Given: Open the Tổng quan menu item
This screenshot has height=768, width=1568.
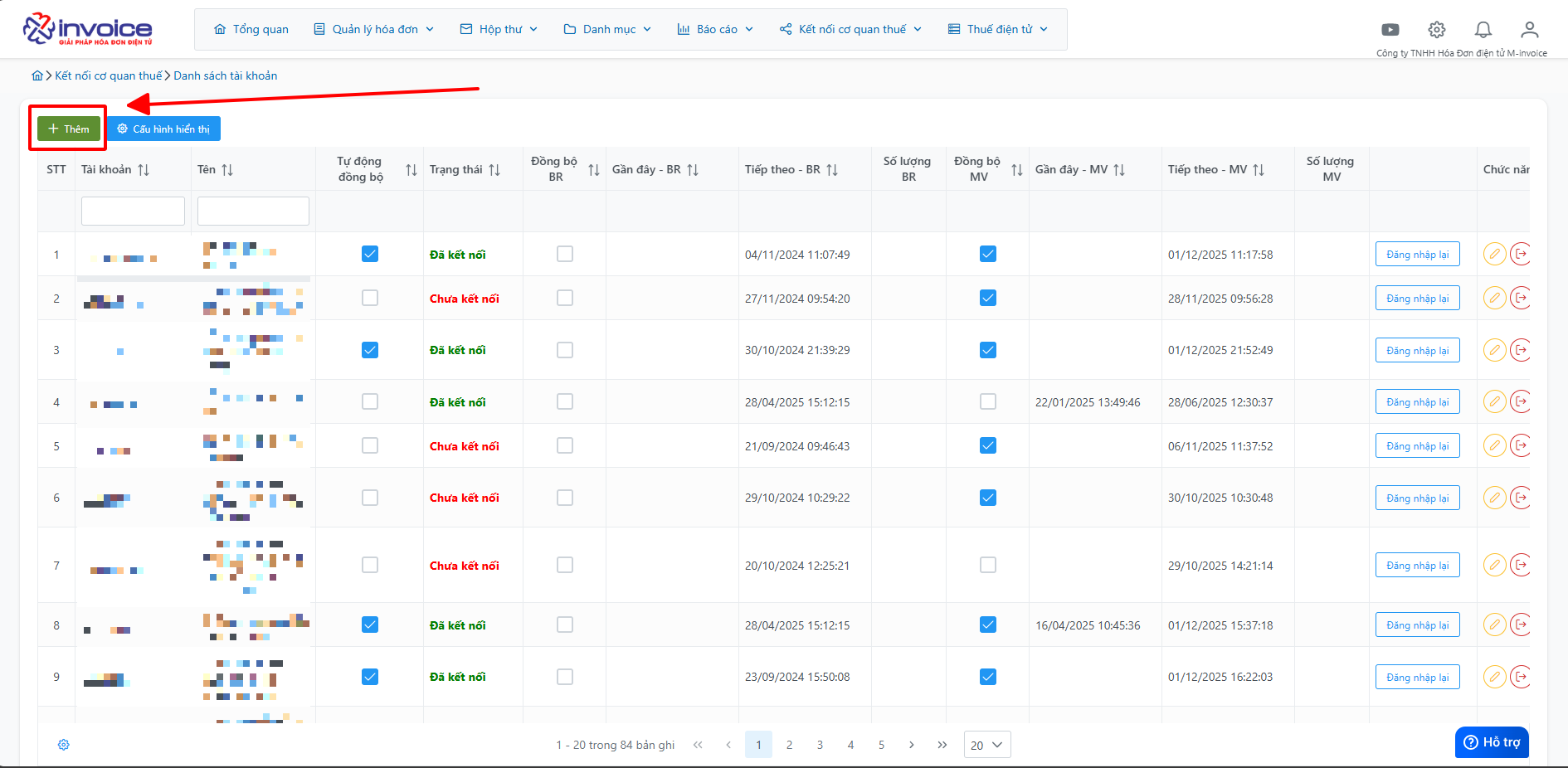Looking at the screenshot, I should pos(251,29).
